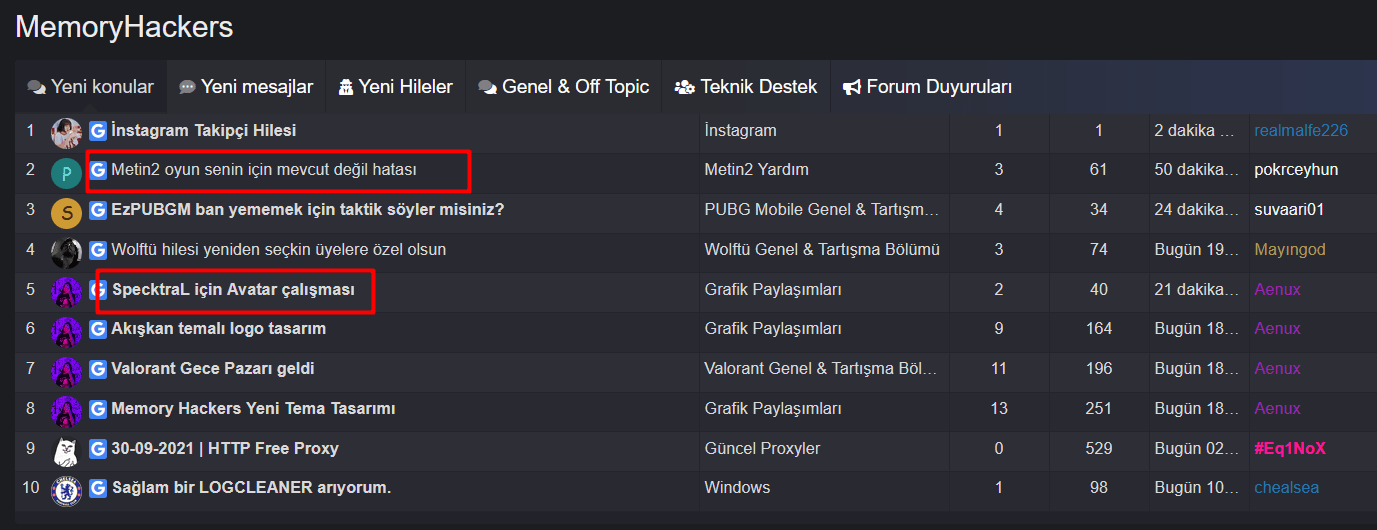Visit the Güncel Proxyler category link
This screenshot has height=530, width=1377.
point(762,449)
